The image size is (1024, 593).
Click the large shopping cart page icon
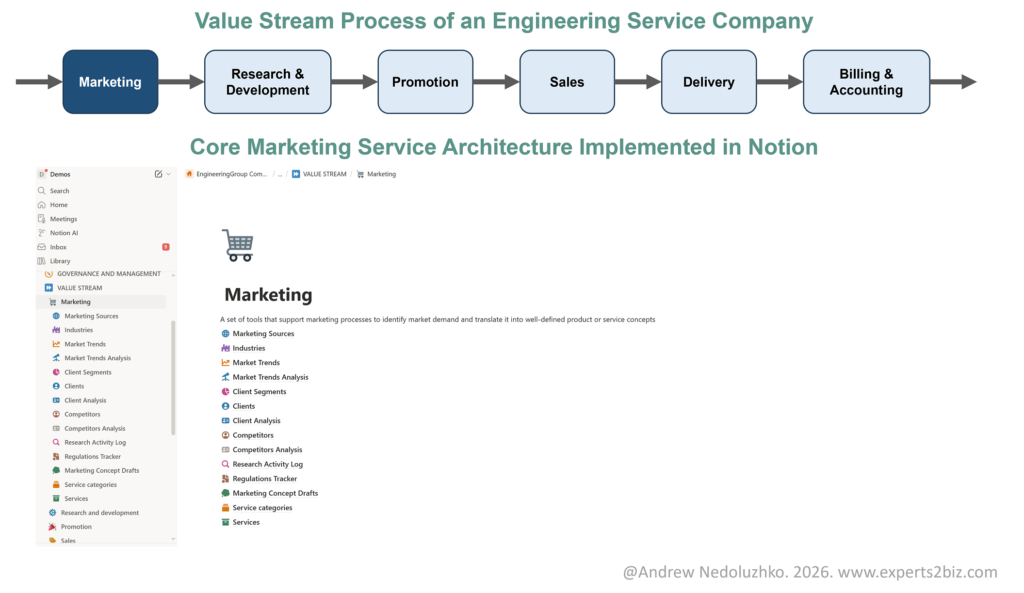point(237,245)
